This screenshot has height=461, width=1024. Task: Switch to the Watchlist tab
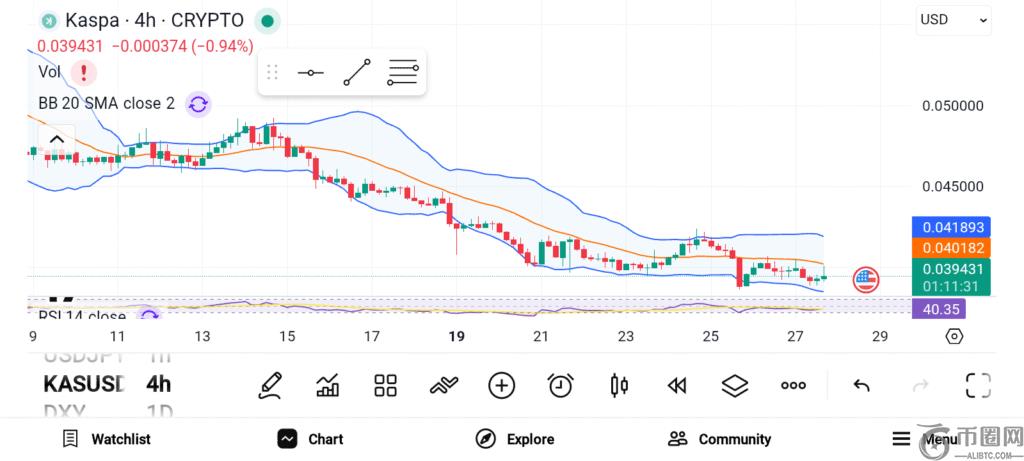(106, 439)
